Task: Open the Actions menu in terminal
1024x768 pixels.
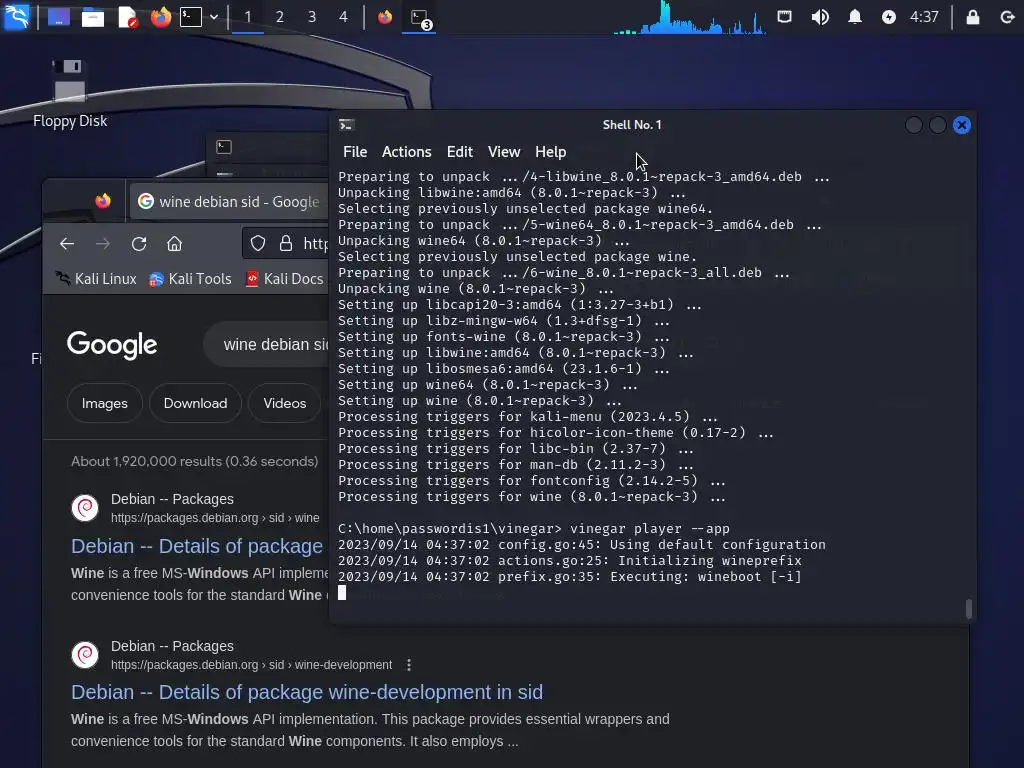Action: tap(406, 152)
